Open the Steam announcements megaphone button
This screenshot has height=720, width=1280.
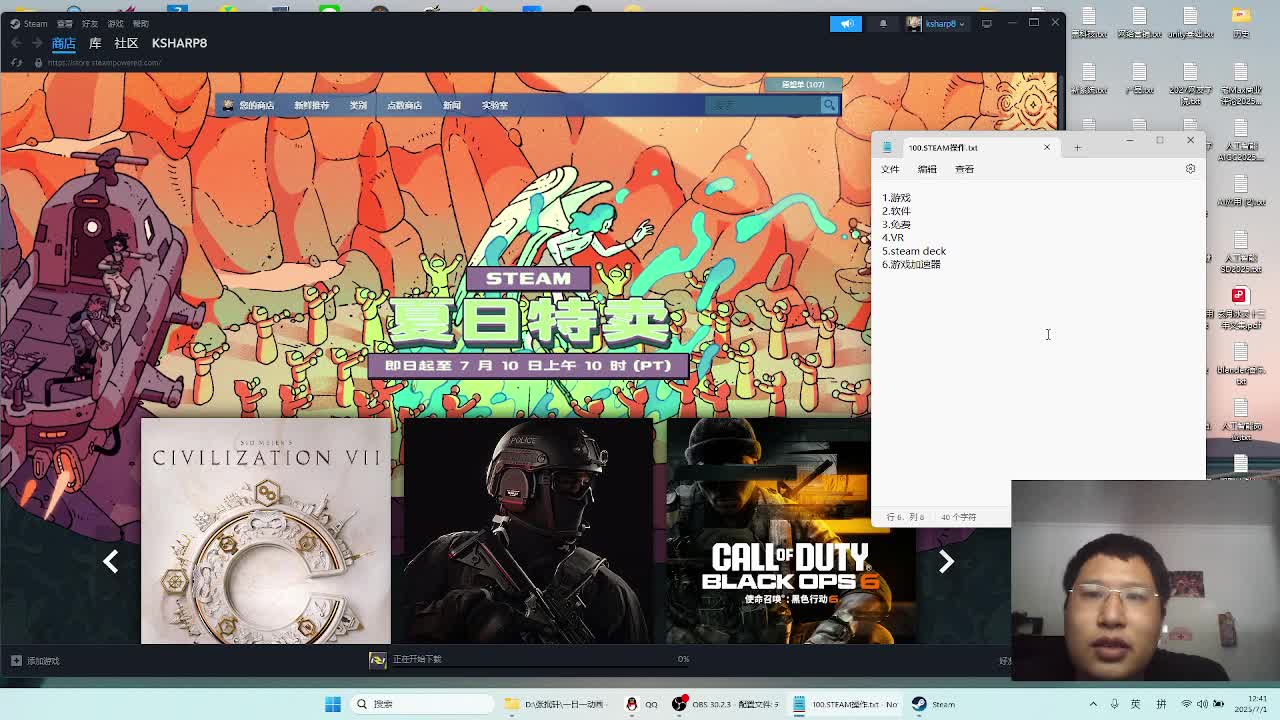(845, 23)
